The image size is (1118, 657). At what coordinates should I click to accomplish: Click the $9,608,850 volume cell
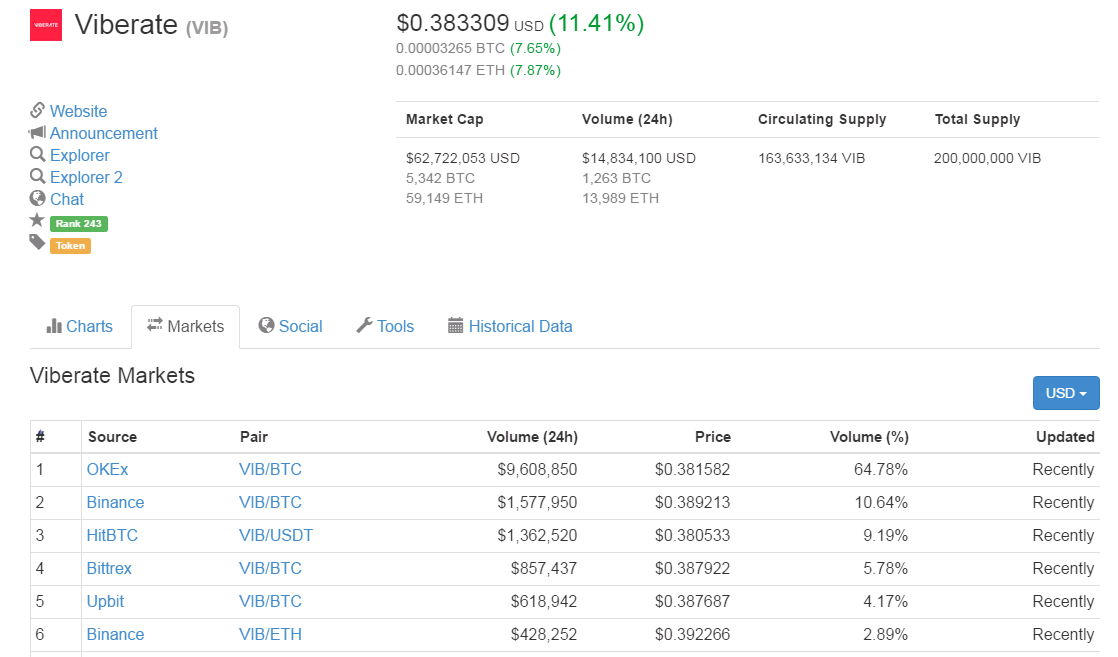point(537,469)
